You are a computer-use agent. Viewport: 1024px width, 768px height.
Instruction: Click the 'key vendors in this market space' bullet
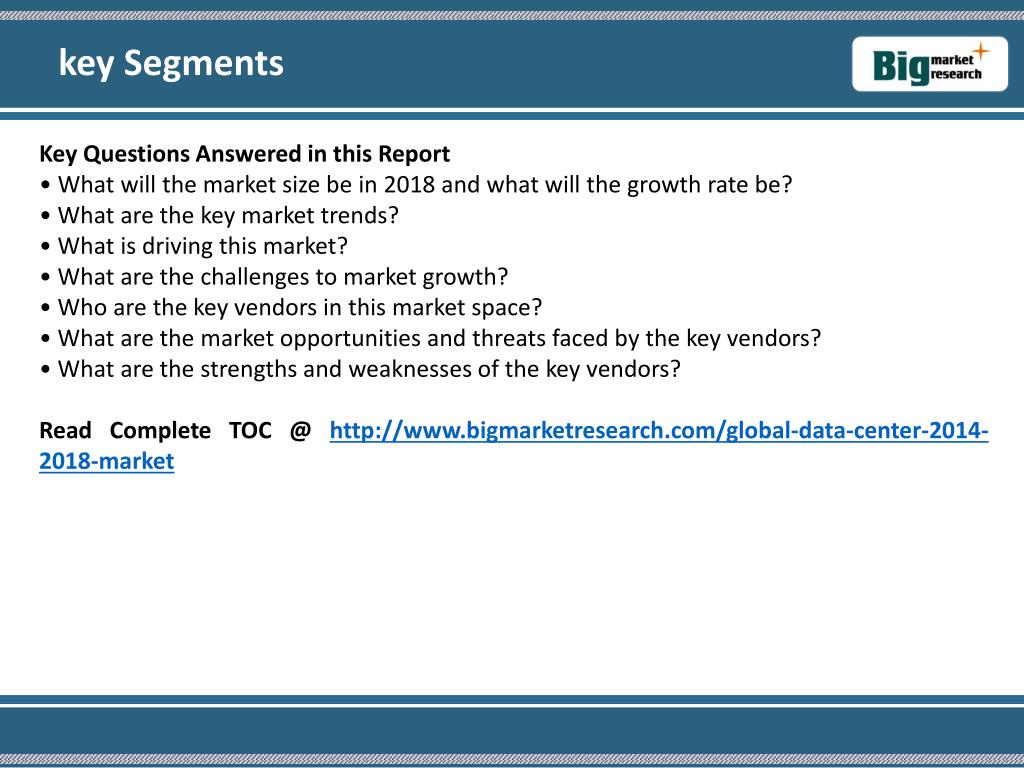coord(291,308)
